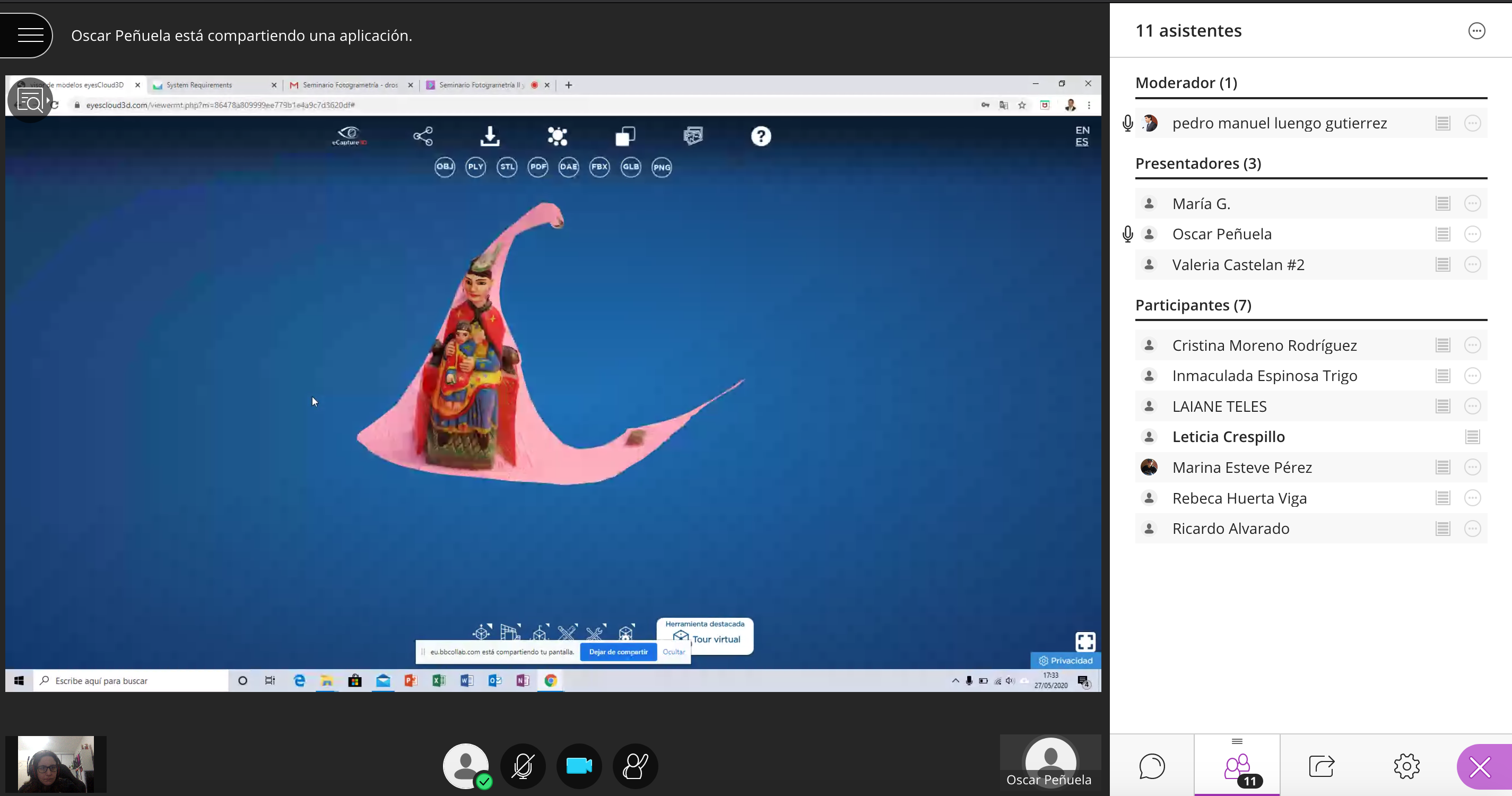The image size is (1512, 796).
Task: Switch viewer language to EN
Action: [1082, 129]
